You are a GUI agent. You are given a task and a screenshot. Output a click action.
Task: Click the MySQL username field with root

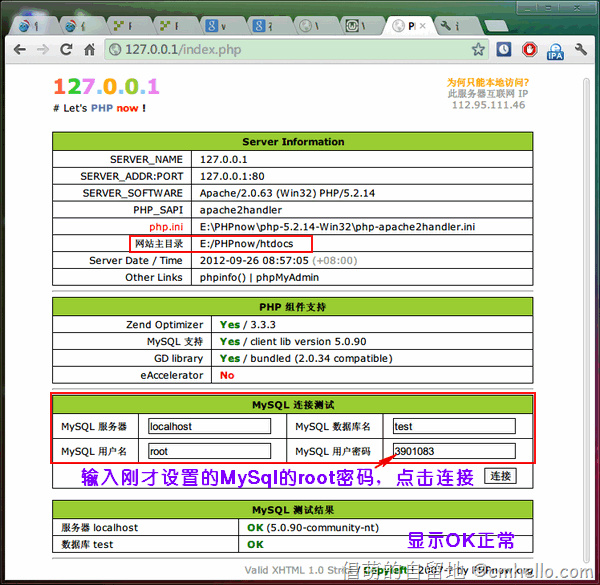tap(209, 451)
